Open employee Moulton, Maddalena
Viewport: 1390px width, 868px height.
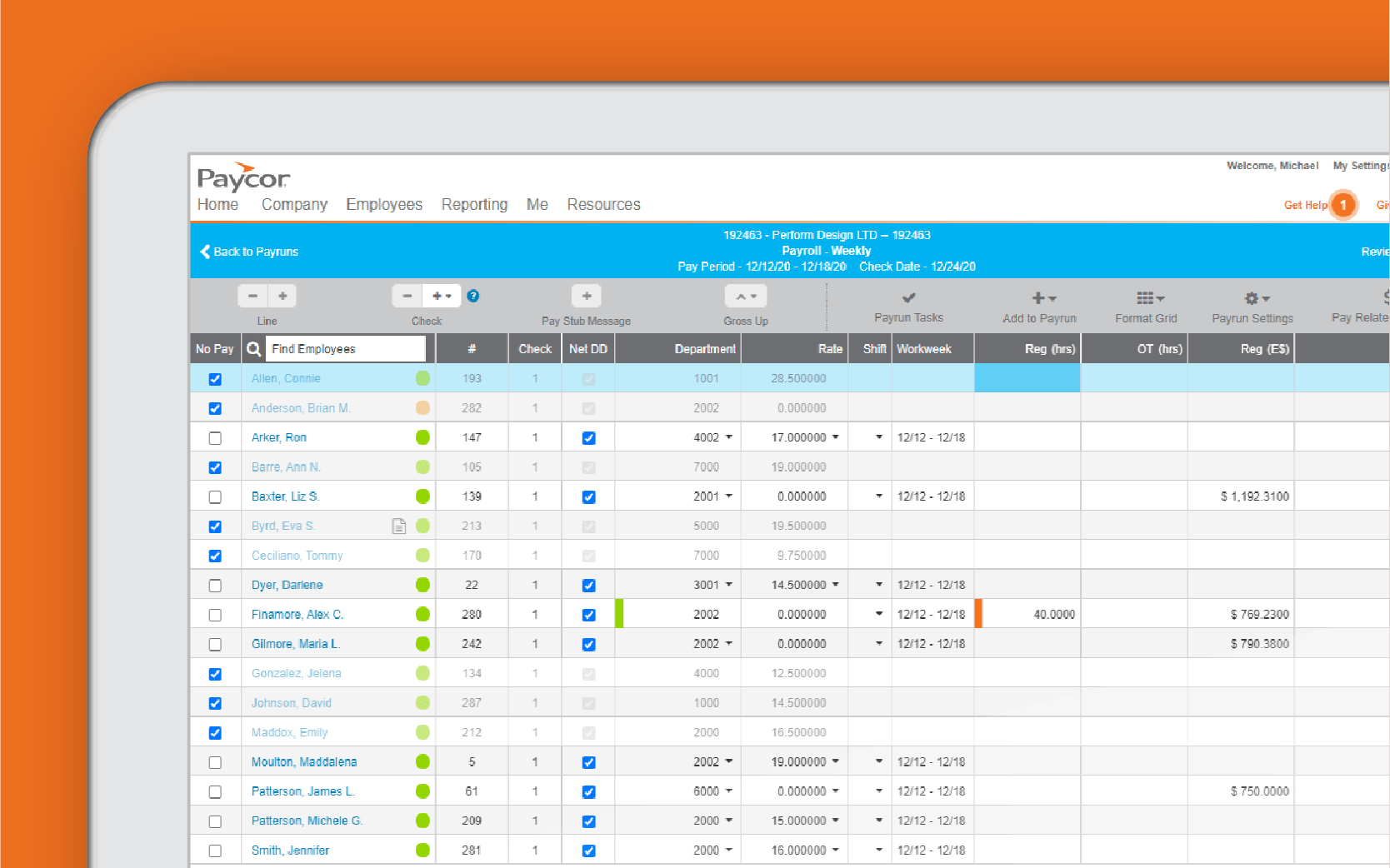[x=304, y=761]
